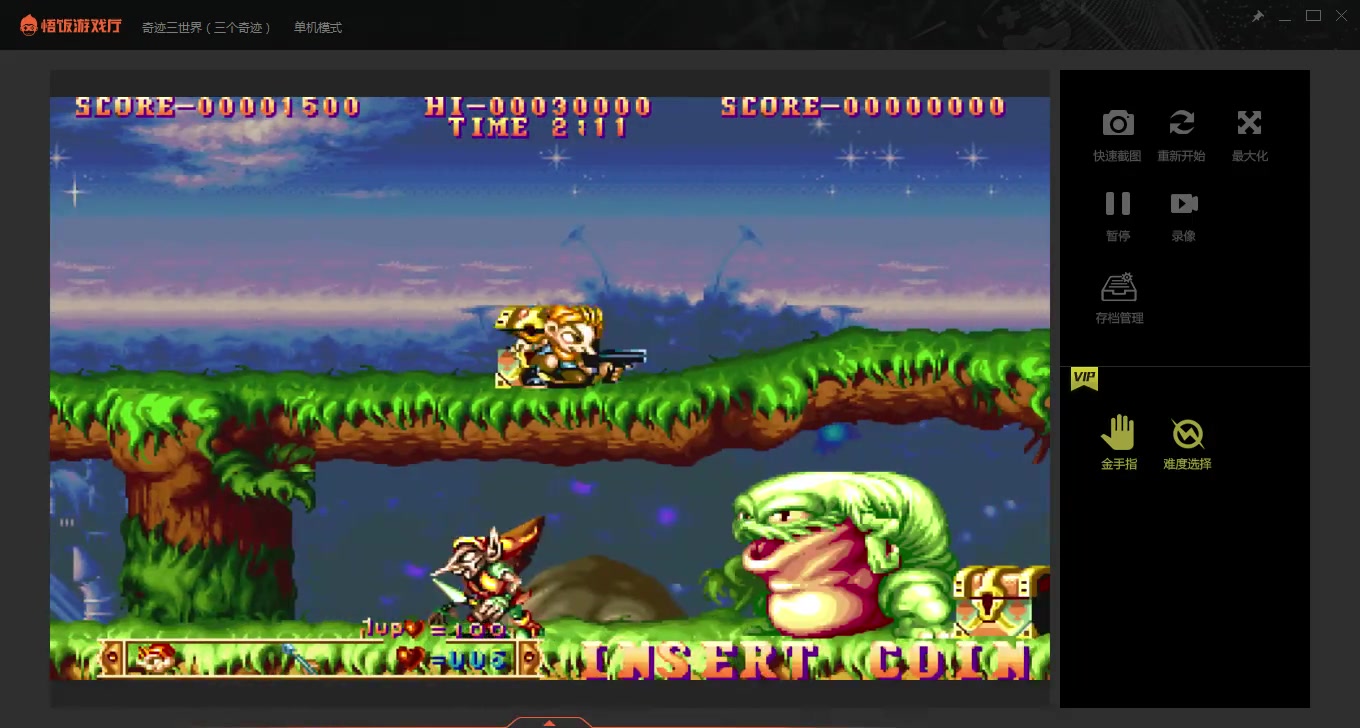Click the game title 奇迹三世界

pyautogui.click(x=206, y=28)
